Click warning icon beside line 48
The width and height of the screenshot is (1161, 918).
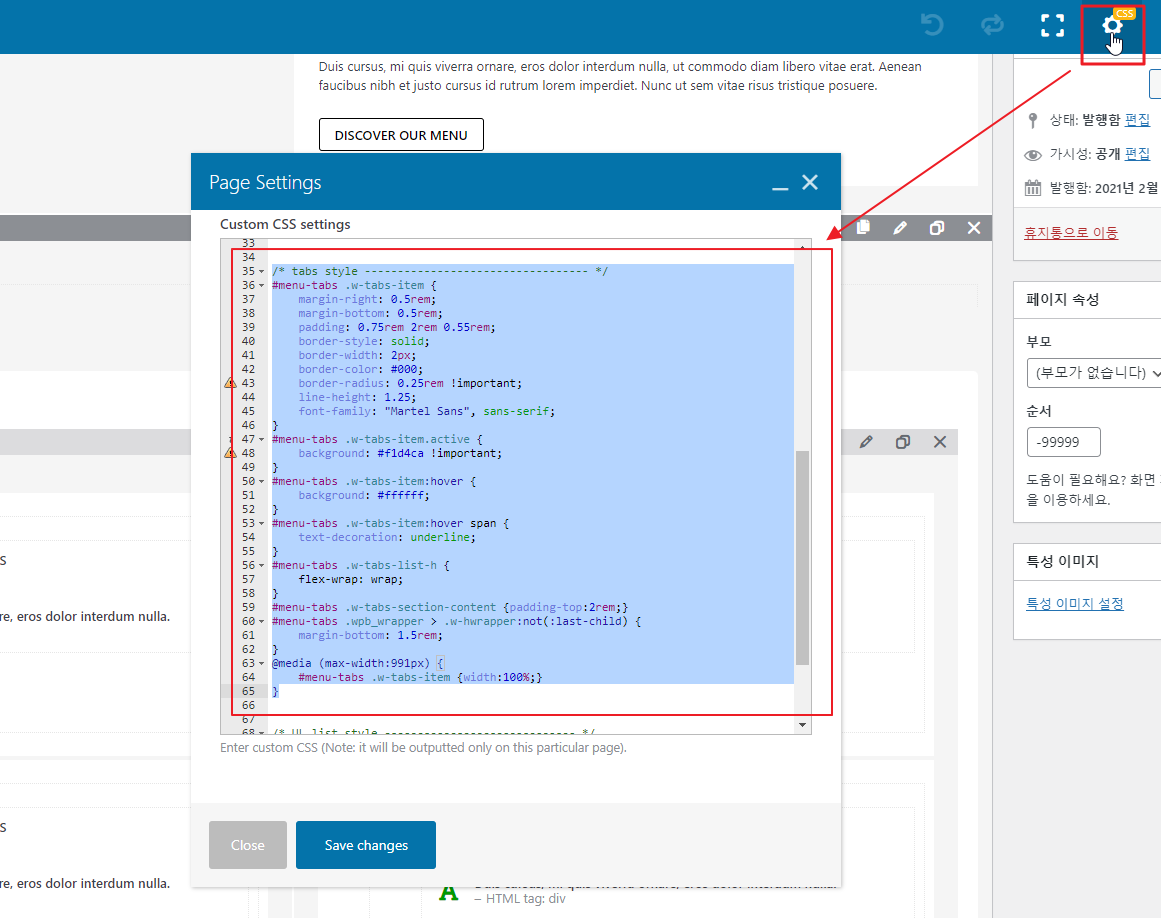click(x=230, y=452)
